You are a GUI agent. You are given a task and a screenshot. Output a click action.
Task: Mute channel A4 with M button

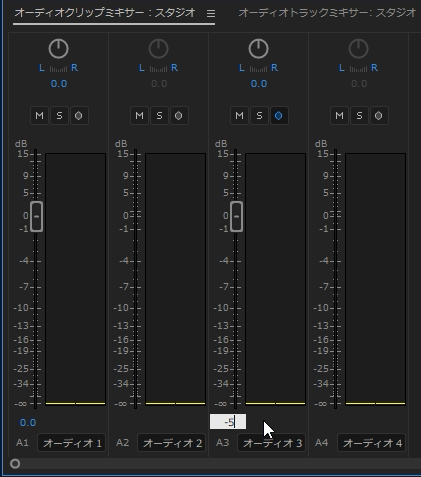coord(339,116)
